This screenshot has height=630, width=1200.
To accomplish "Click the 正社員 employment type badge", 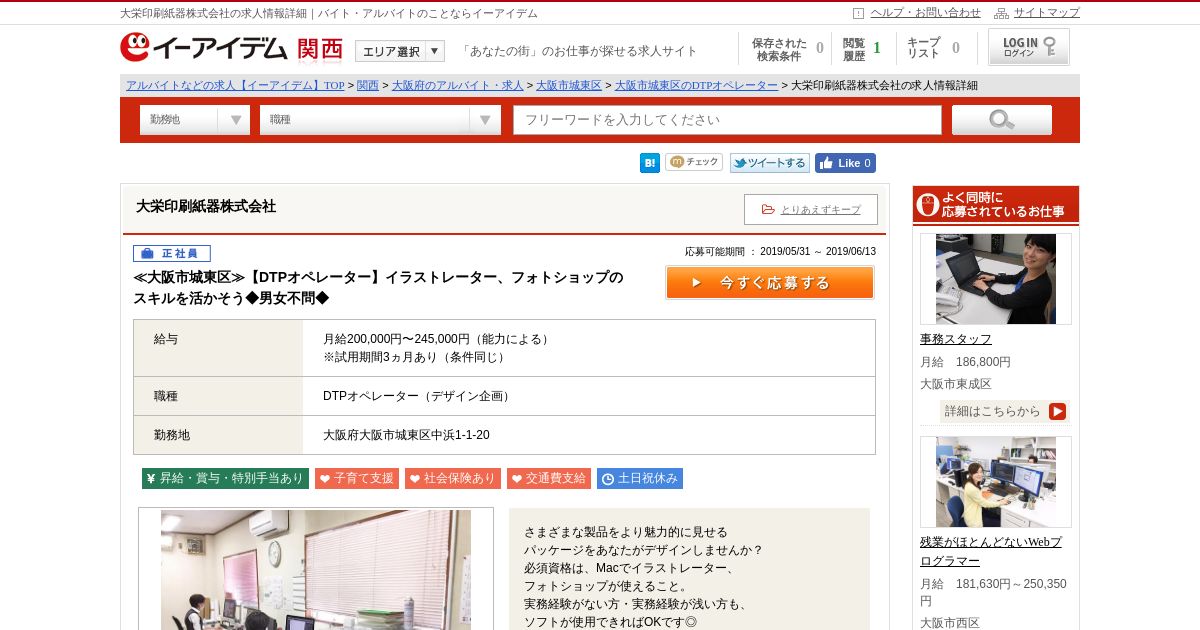I will pos(172,254).
